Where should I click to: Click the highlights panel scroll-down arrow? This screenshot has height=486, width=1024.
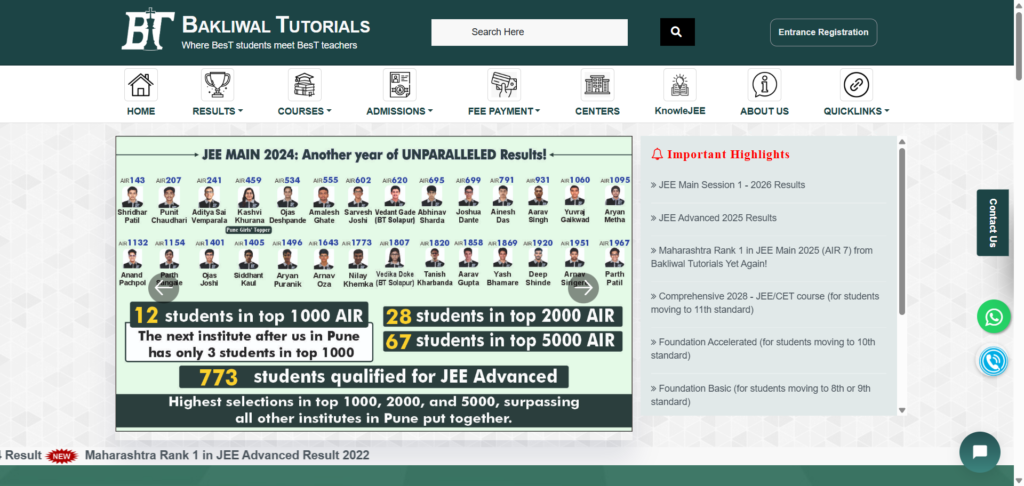point(902,411)
